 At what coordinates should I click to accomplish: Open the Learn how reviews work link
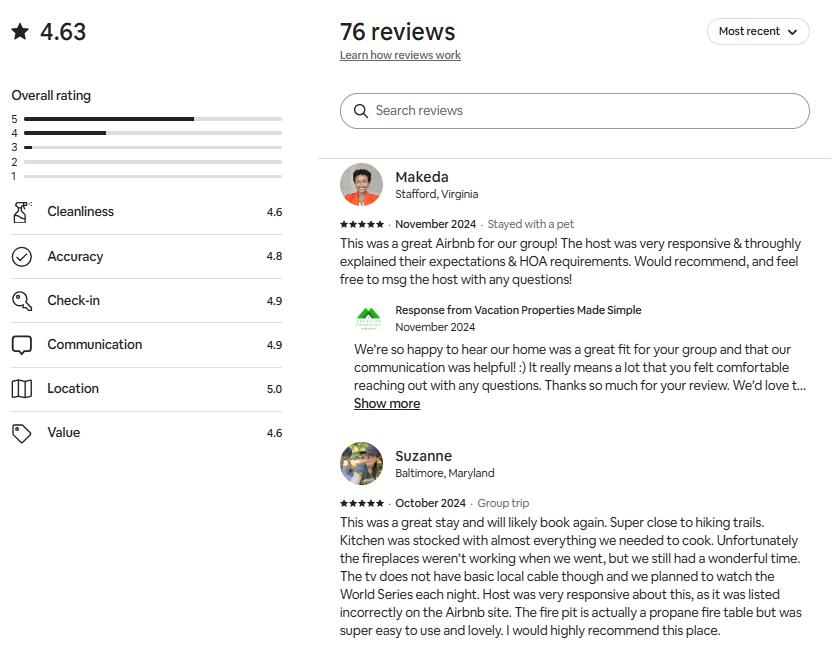[400, 56]
